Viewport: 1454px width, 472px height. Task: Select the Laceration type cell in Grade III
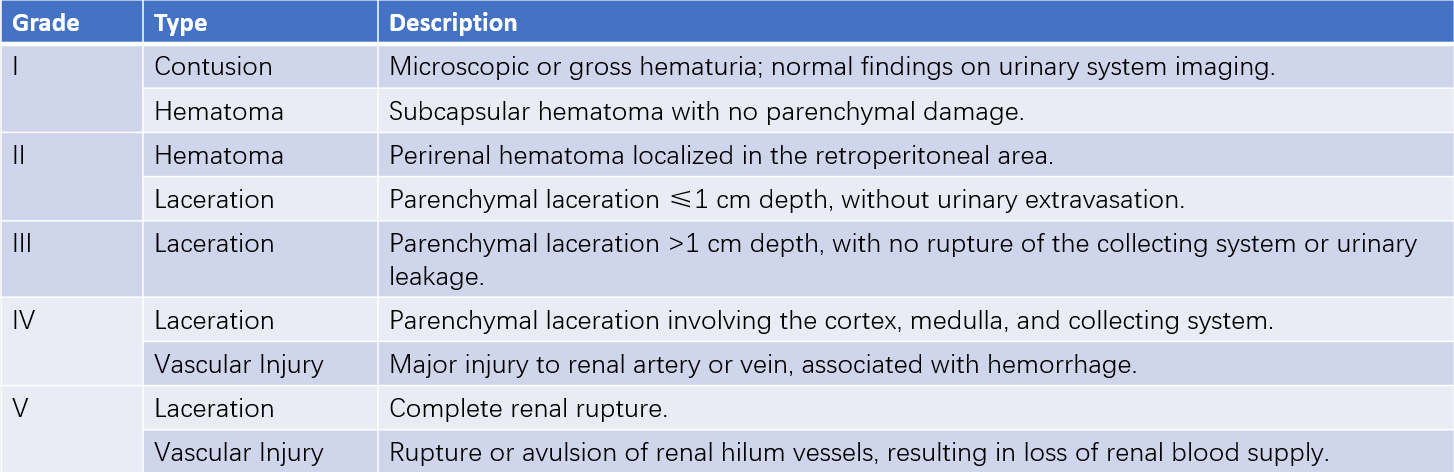click(x=214, y=245)
